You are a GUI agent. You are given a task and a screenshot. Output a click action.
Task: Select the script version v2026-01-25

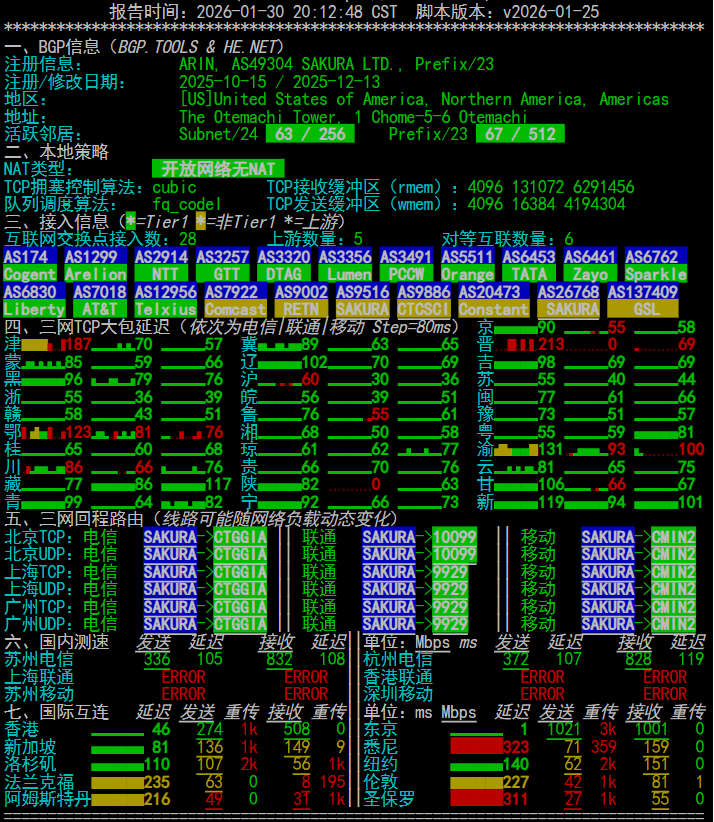click(550, 12)
